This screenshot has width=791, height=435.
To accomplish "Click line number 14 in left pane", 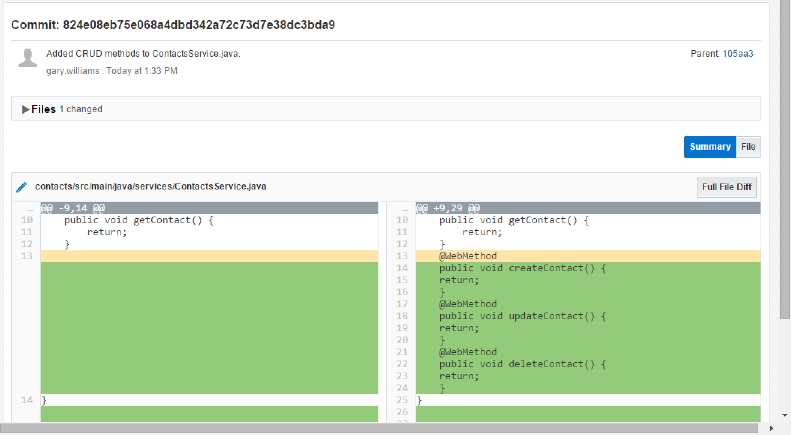I will tap(27, 400).
